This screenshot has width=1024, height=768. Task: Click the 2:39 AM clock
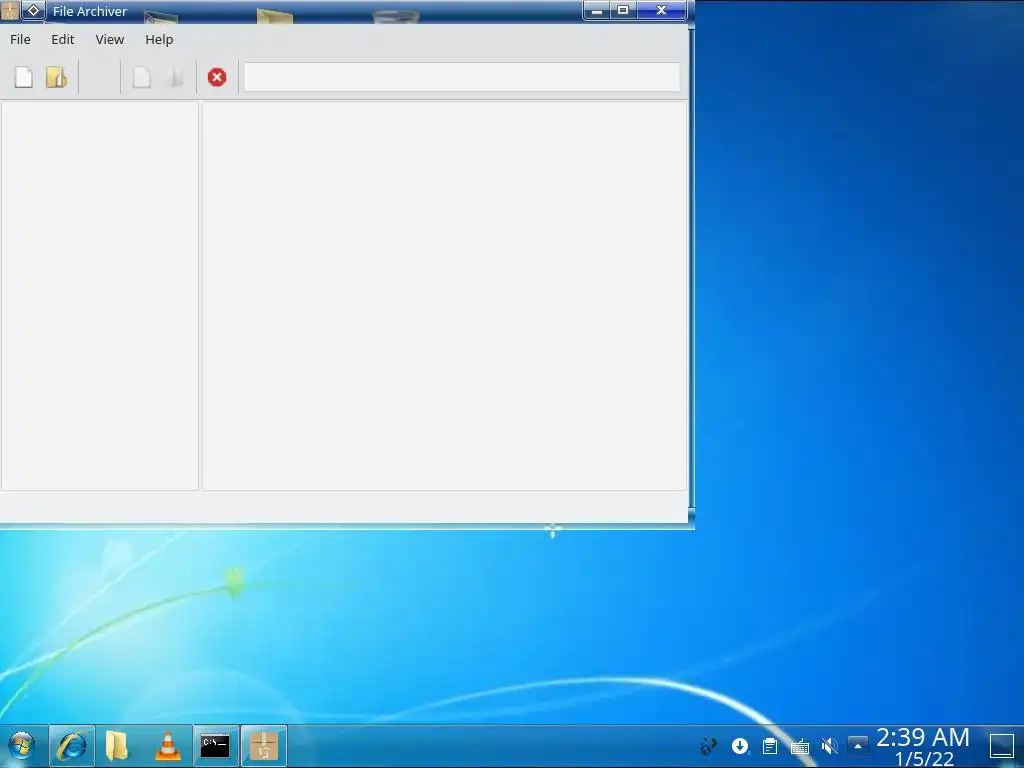[x=923, y=737]
